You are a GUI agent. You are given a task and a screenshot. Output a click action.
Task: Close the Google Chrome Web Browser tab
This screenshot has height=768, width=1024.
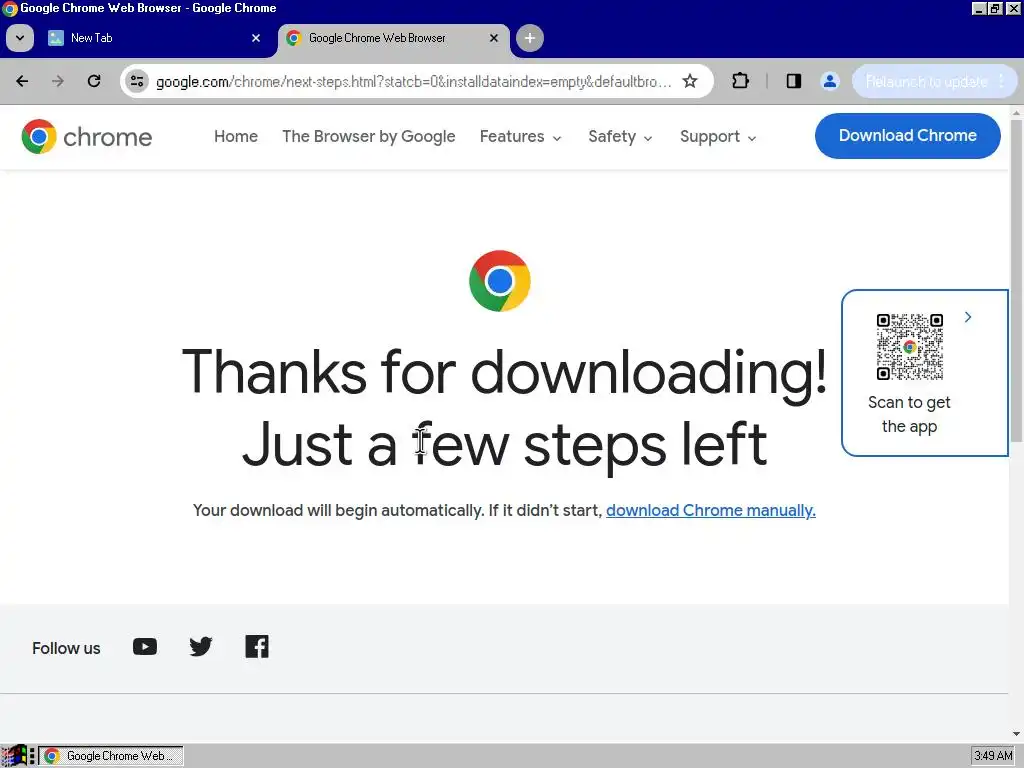[x=494, y=38]
